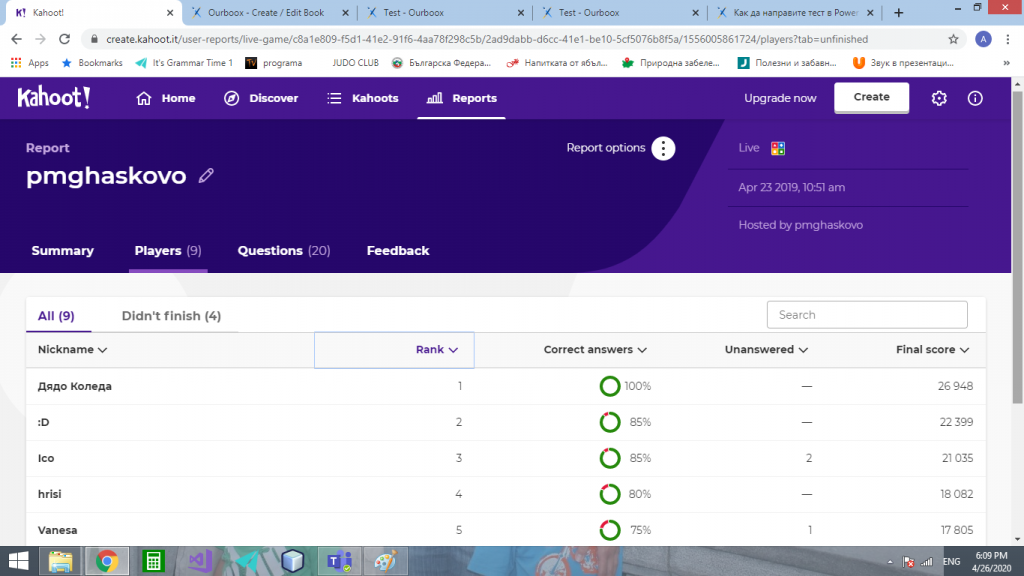The width and height of the screenshot is (1024, 576).
Task: Click Upgrade now link
Action: point(780,98)
